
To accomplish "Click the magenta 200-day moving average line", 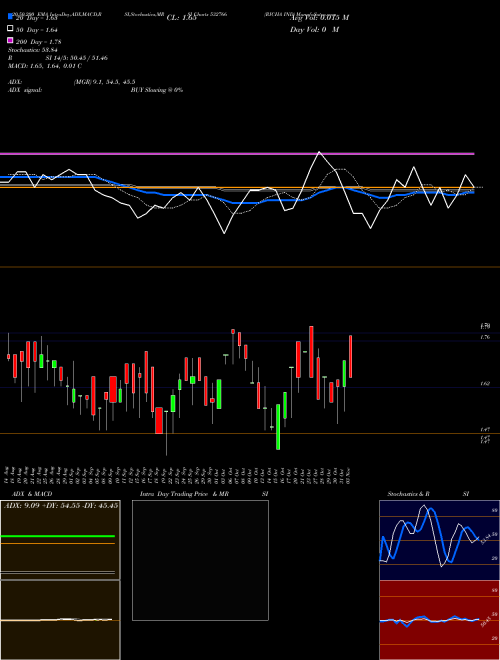I will coord(237,154).
